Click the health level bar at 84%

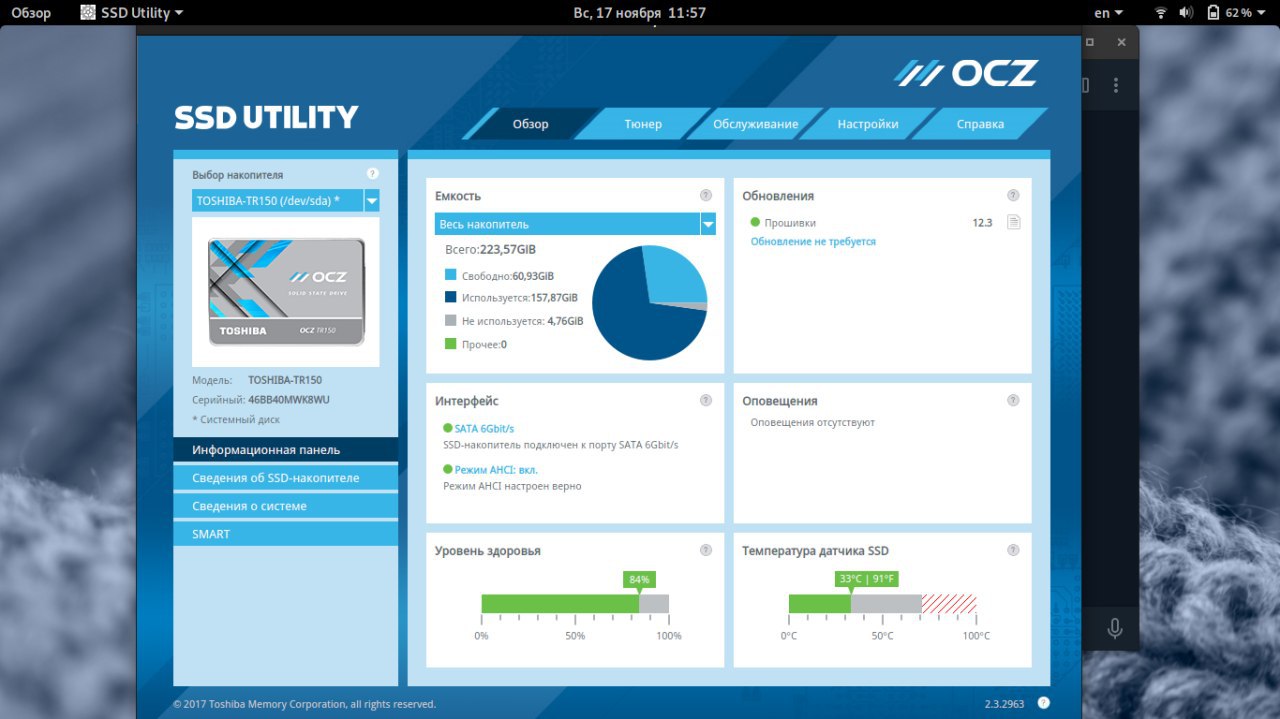(x=575, y=603)
